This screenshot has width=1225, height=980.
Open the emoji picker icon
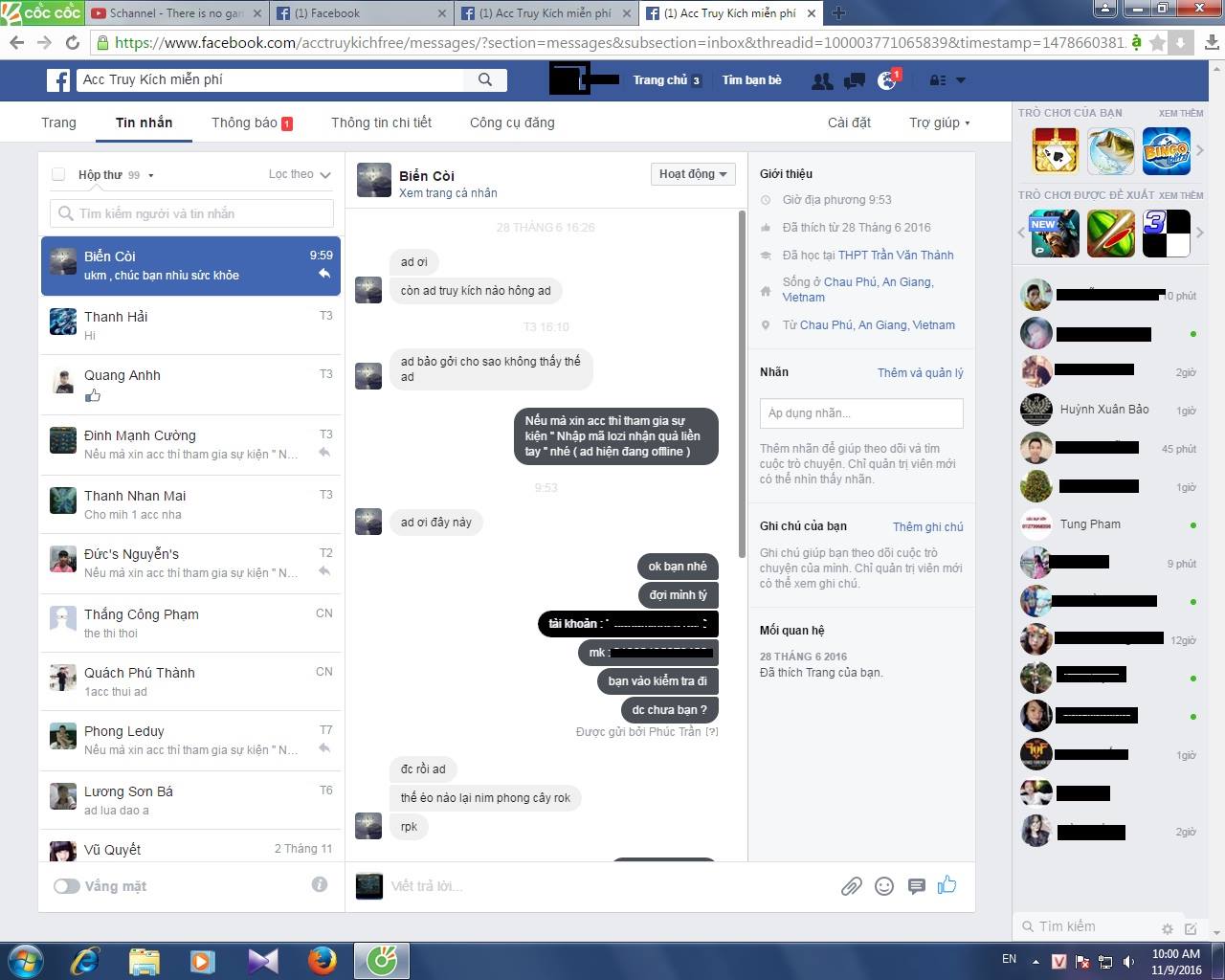coord(884,886)
